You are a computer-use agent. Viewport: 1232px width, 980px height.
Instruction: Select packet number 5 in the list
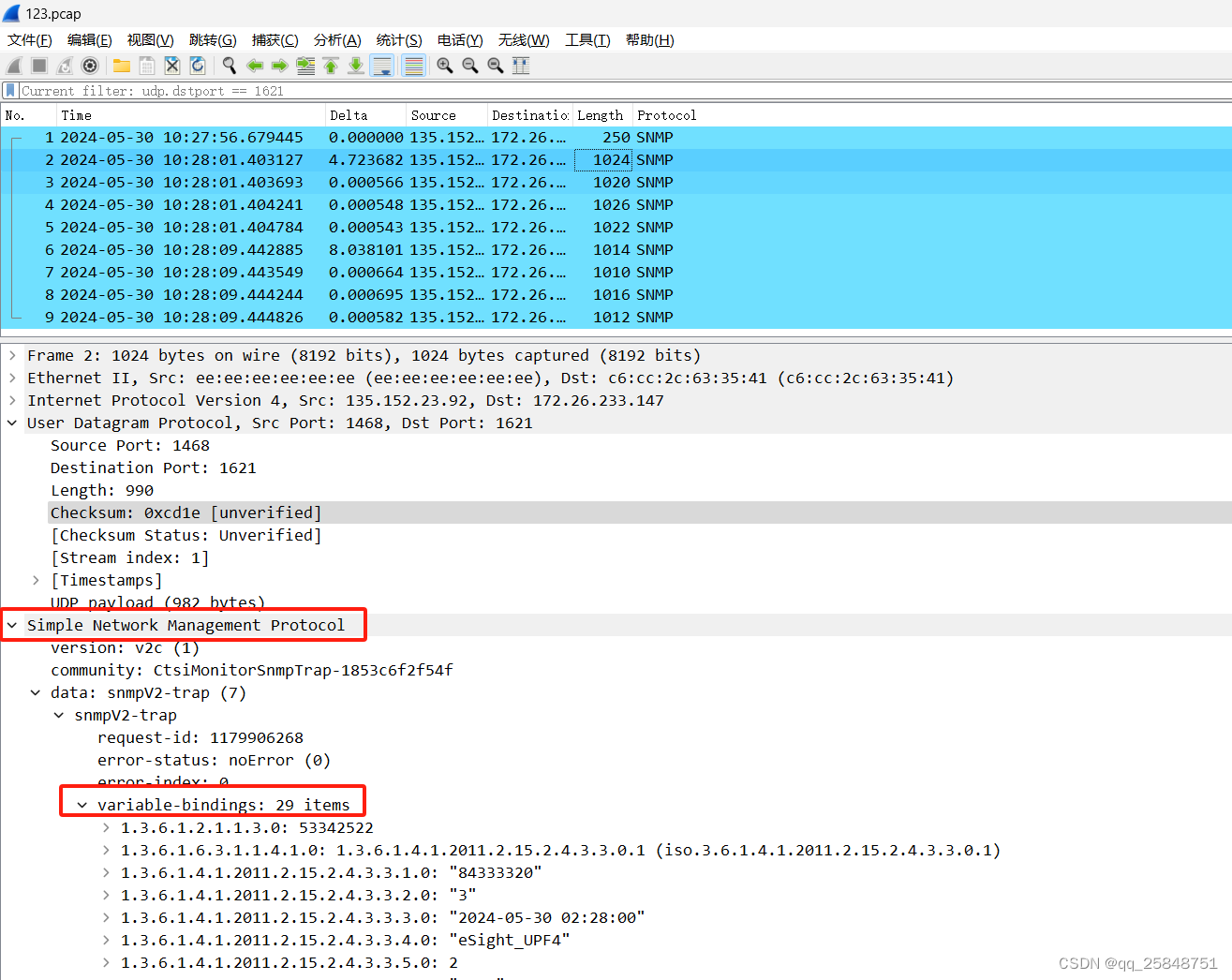281,227
